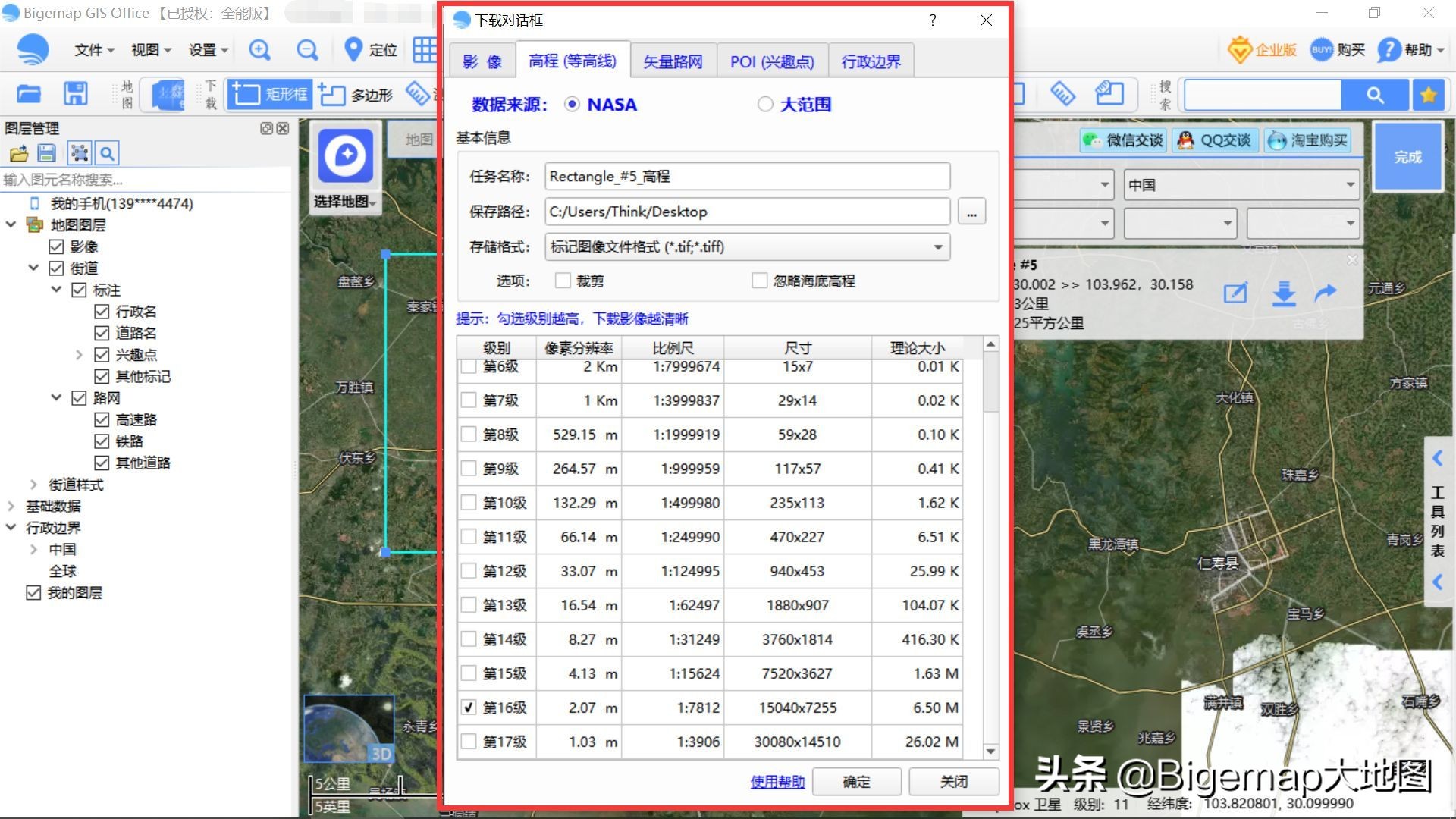
Task: Click the zoom in magnifier icon
Action: (259, 50)
